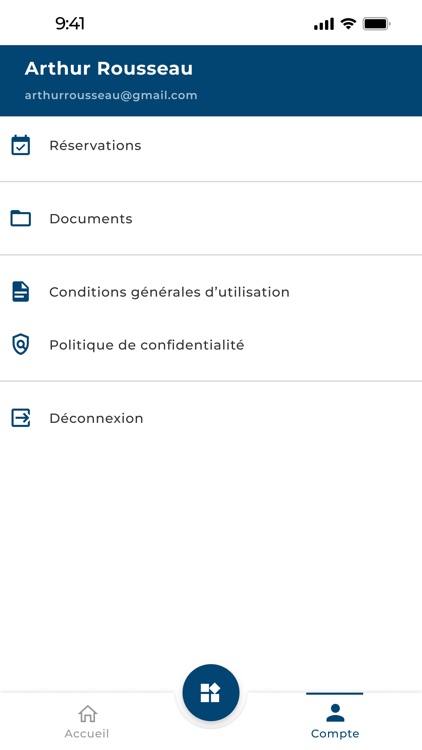The width and height of the screenshot is (422, 750).
Task: Open the Réservations menu entry
Action: point(211,145)
